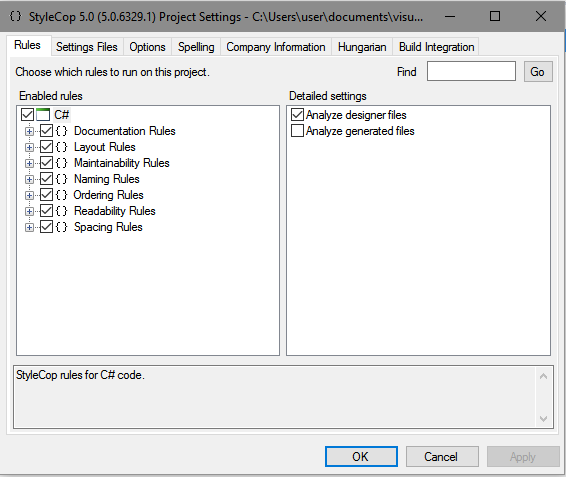Switch to the Spelling tab

pos(196,47)
